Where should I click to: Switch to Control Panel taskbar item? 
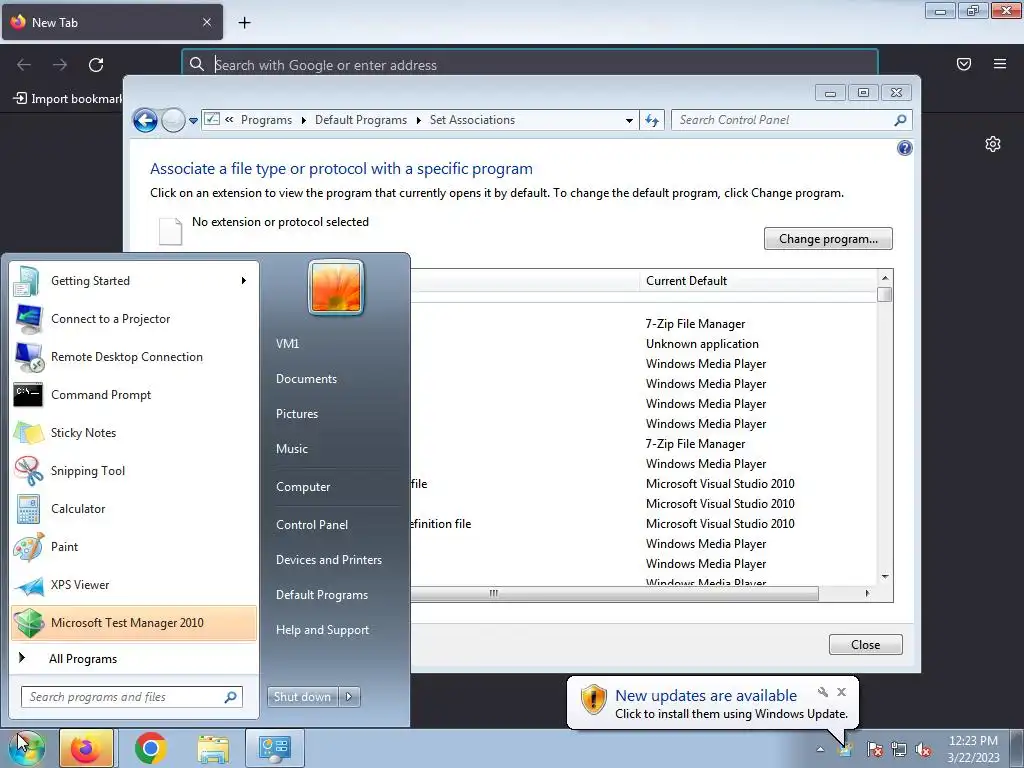point(274,748)
